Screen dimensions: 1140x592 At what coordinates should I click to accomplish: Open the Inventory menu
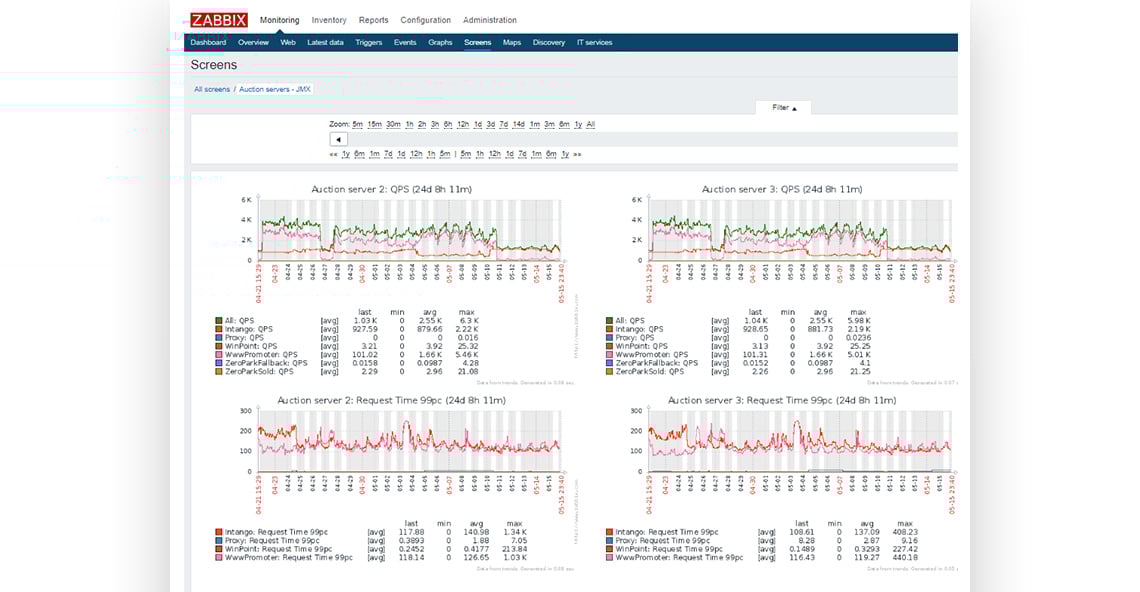pos(329,20)
